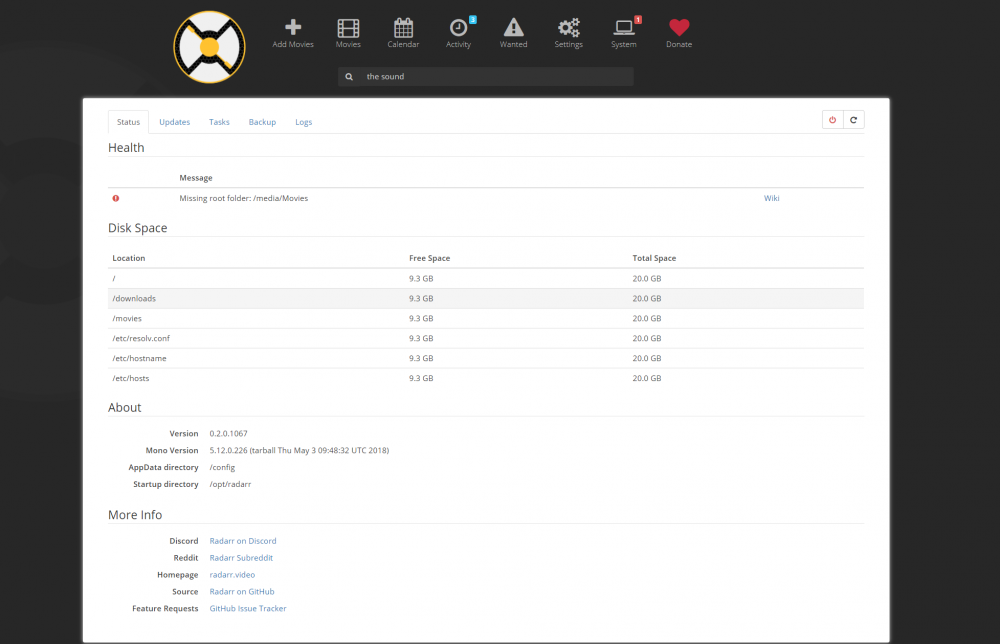The height and width of the screenshot is (644, 1000).
Task: Click the red shutdown power button
Action: click(832, 120)
